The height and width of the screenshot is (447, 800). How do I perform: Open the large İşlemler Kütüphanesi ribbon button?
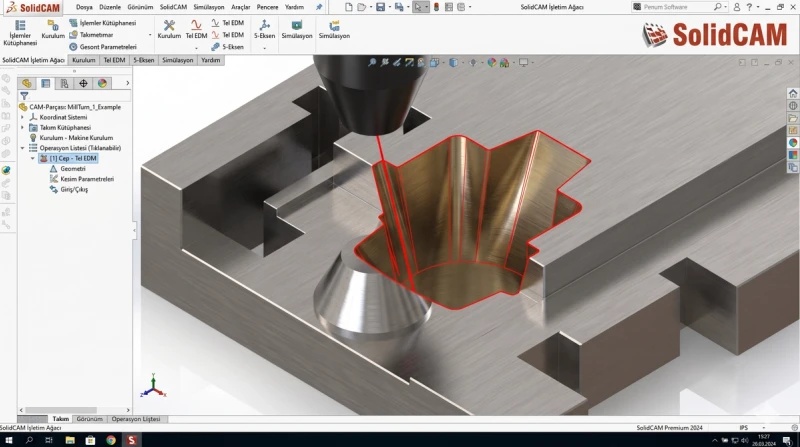(x=20, y=33)
